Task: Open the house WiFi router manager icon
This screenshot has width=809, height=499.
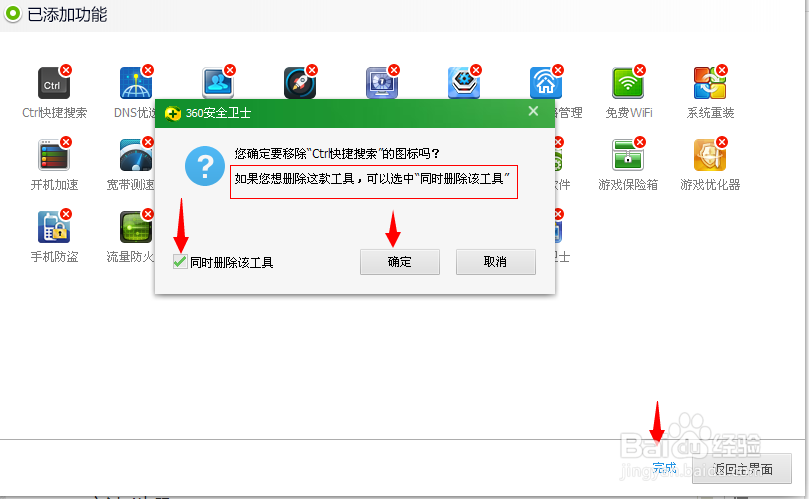Action: [x=546, y=83]
